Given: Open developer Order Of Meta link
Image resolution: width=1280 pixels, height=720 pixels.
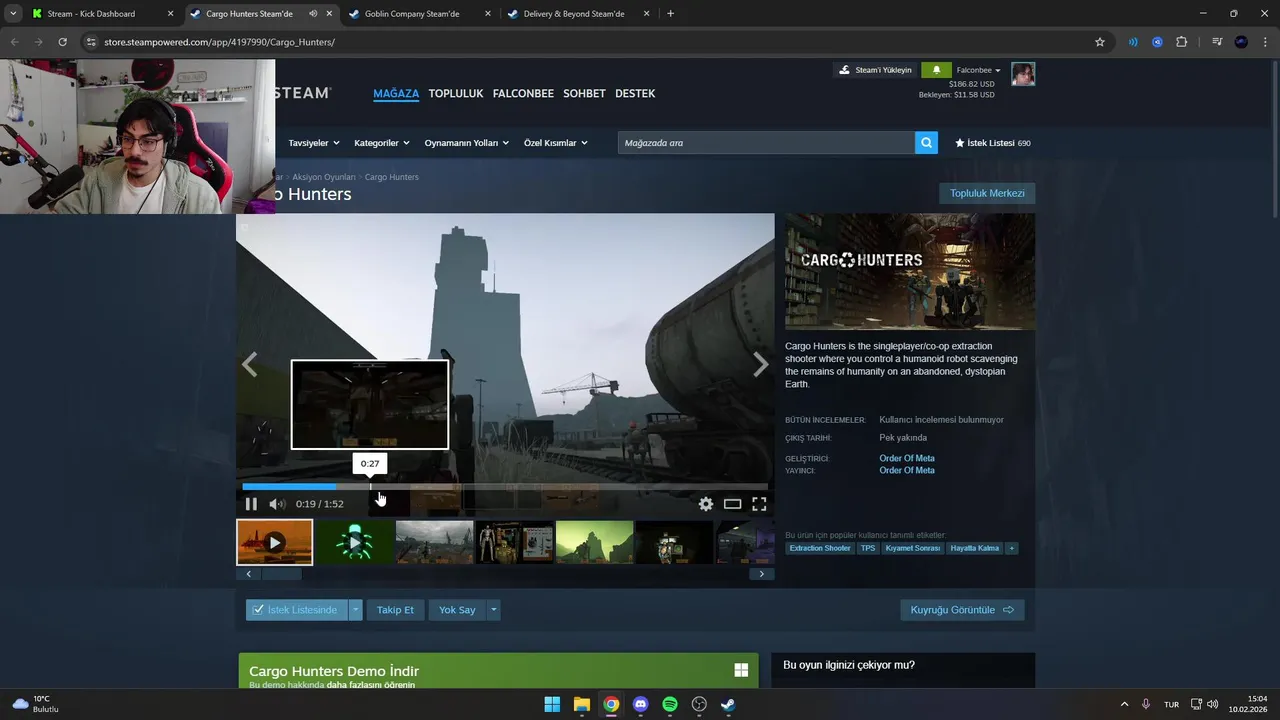Looking at the screenshot, I should (907, 458).
